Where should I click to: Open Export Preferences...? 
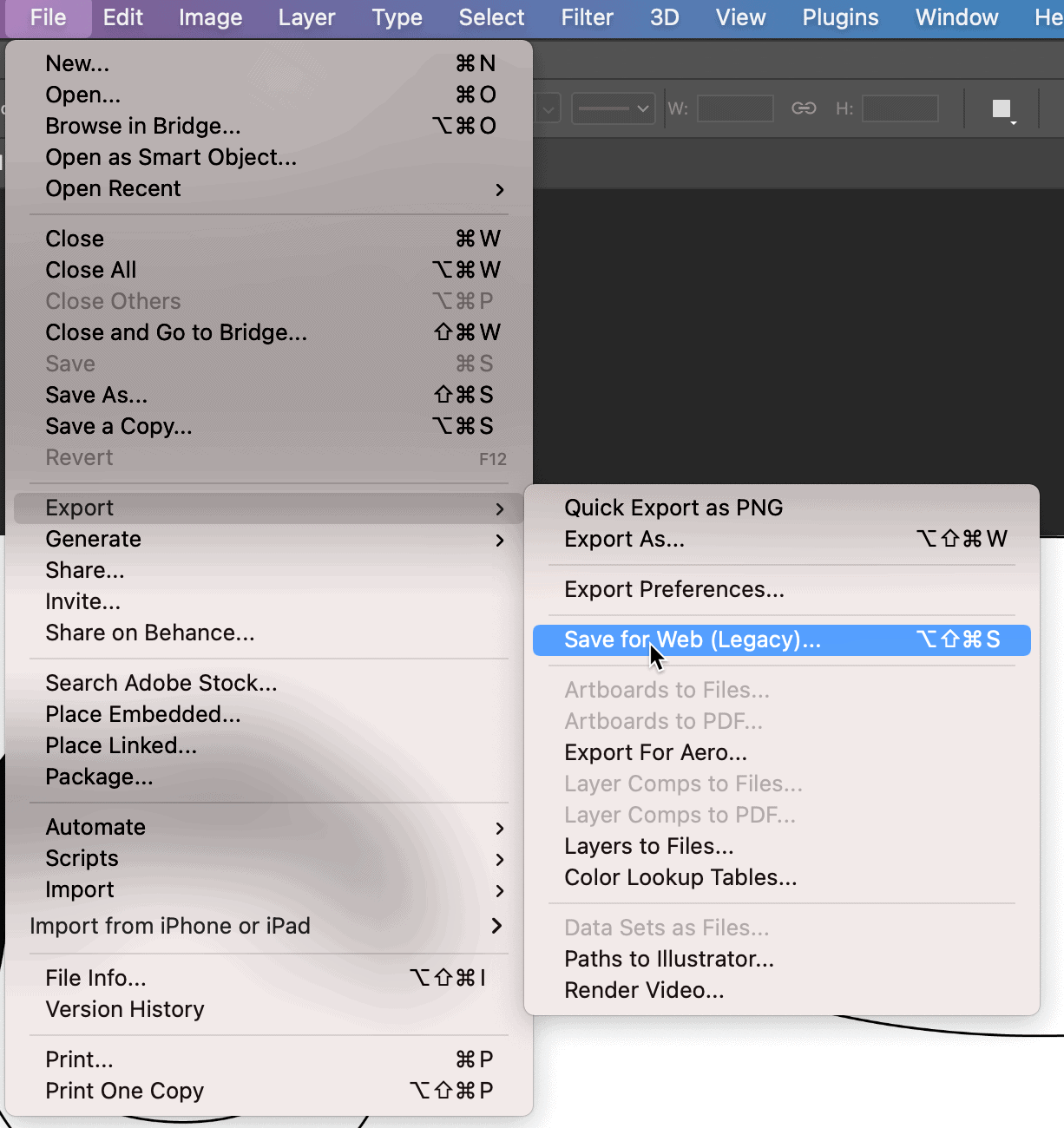click(x=782, y=589)
